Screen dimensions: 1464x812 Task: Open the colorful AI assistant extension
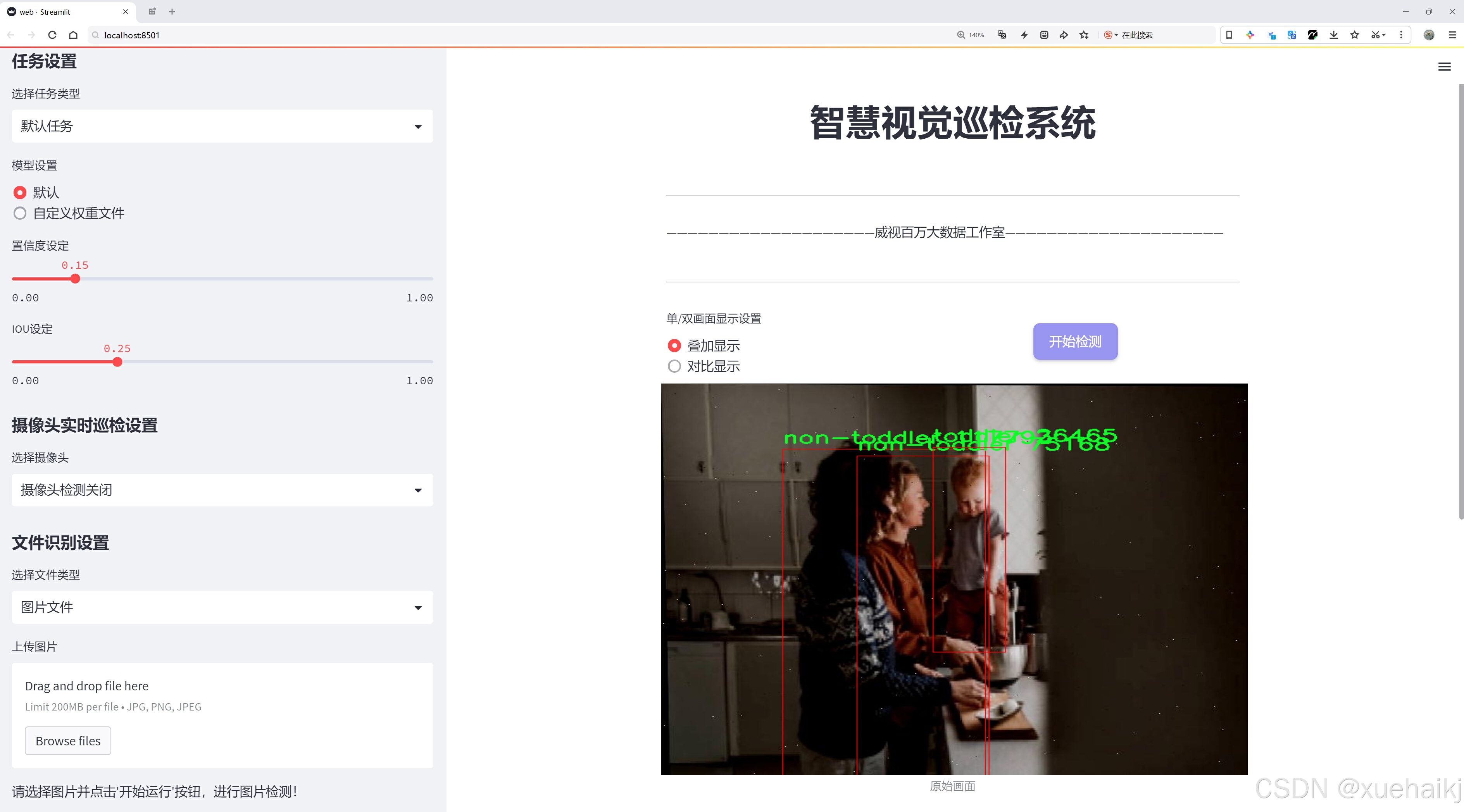pos(1250,35)
